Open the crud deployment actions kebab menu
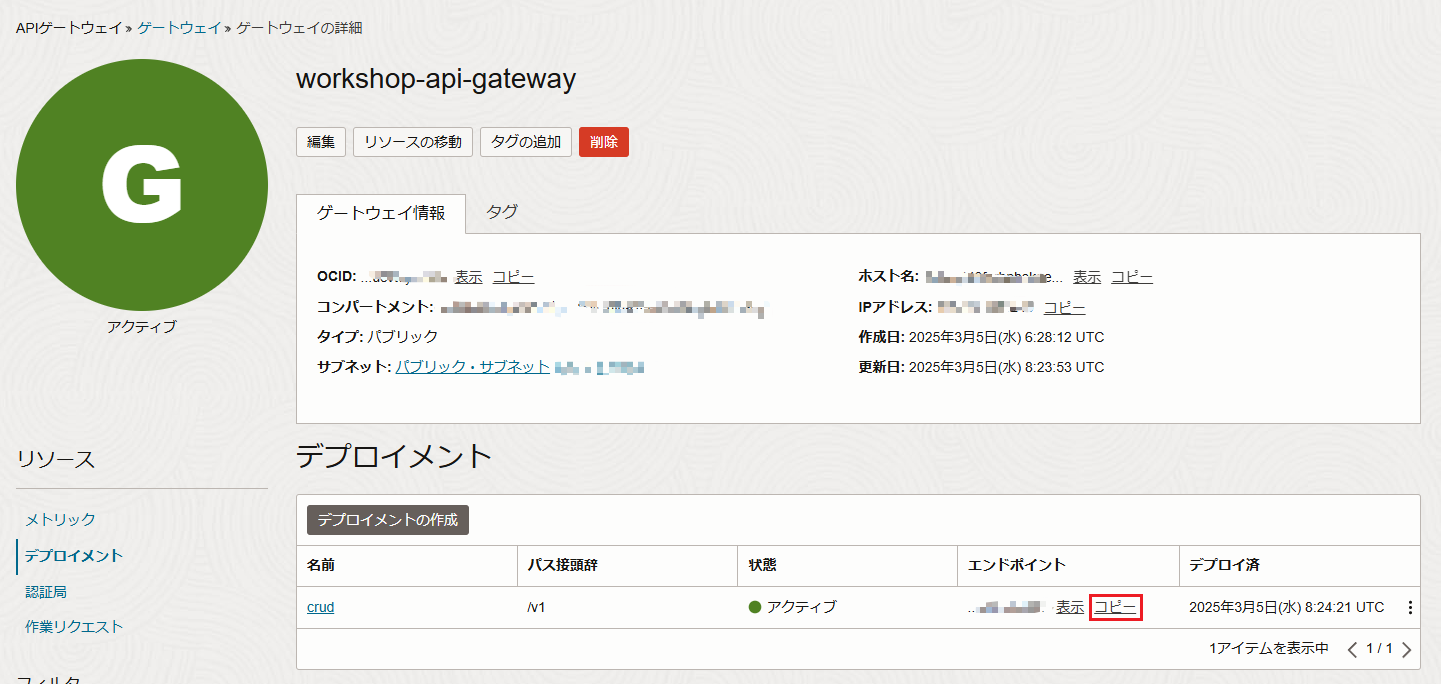This screenshot has width=1441, height=684. [x=1410, y=608]
